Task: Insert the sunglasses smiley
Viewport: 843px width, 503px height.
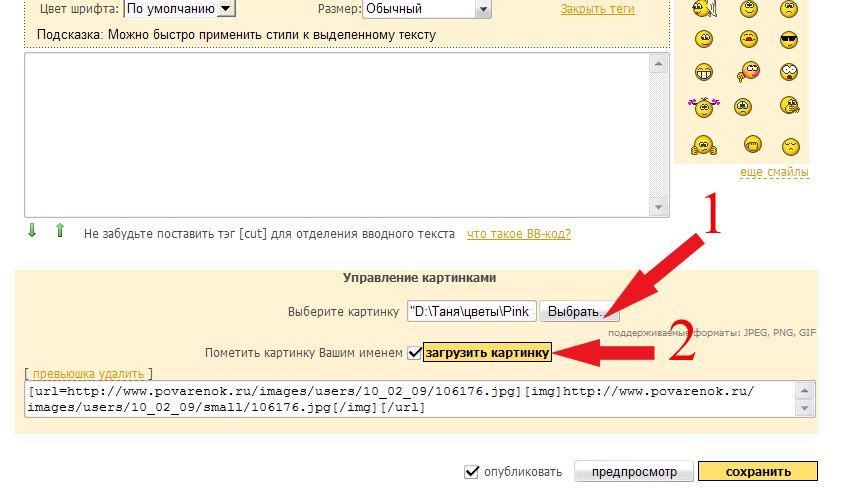Action: click(790, 39)
